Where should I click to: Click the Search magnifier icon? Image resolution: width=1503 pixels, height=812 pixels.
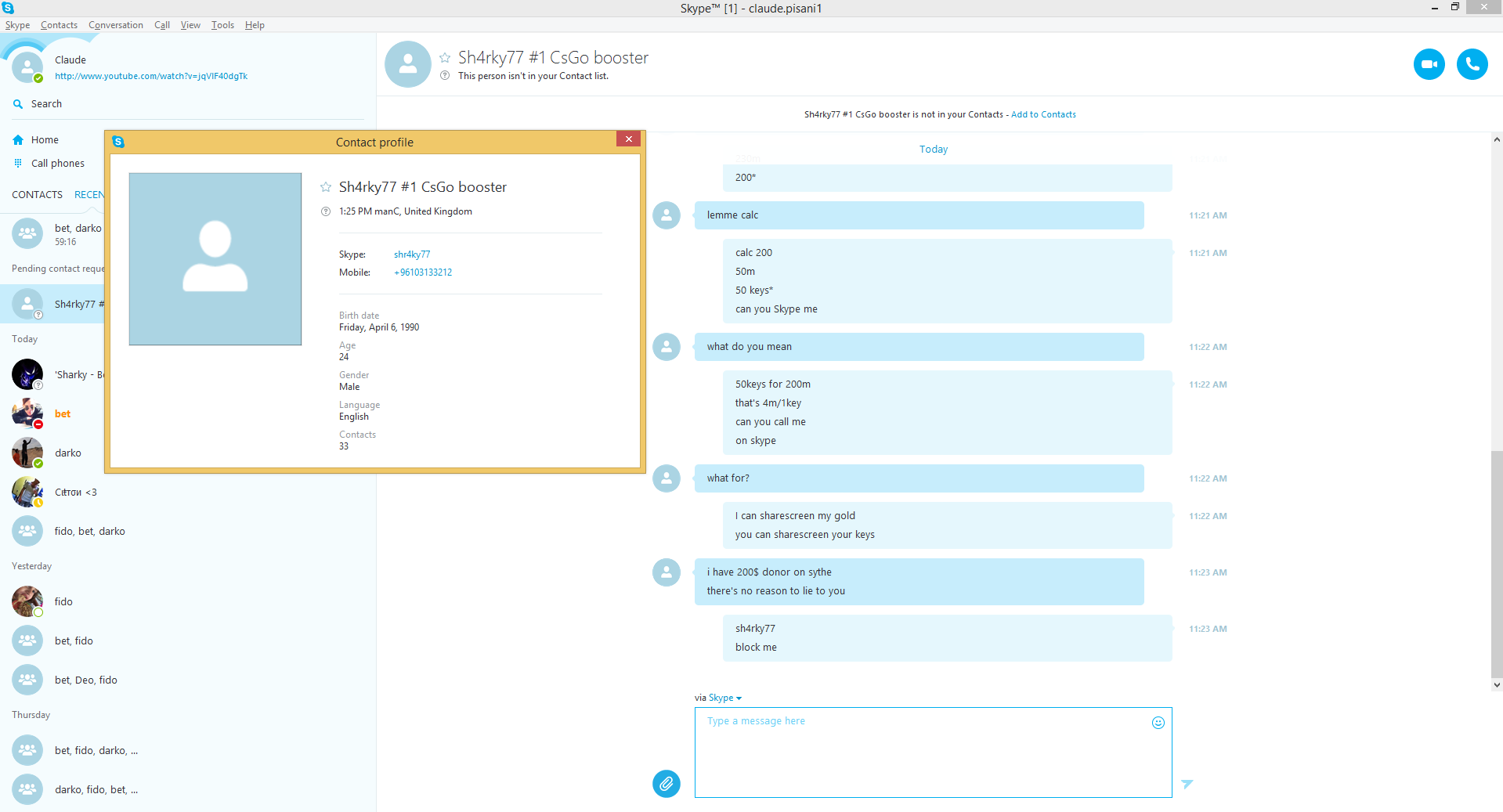18,104
